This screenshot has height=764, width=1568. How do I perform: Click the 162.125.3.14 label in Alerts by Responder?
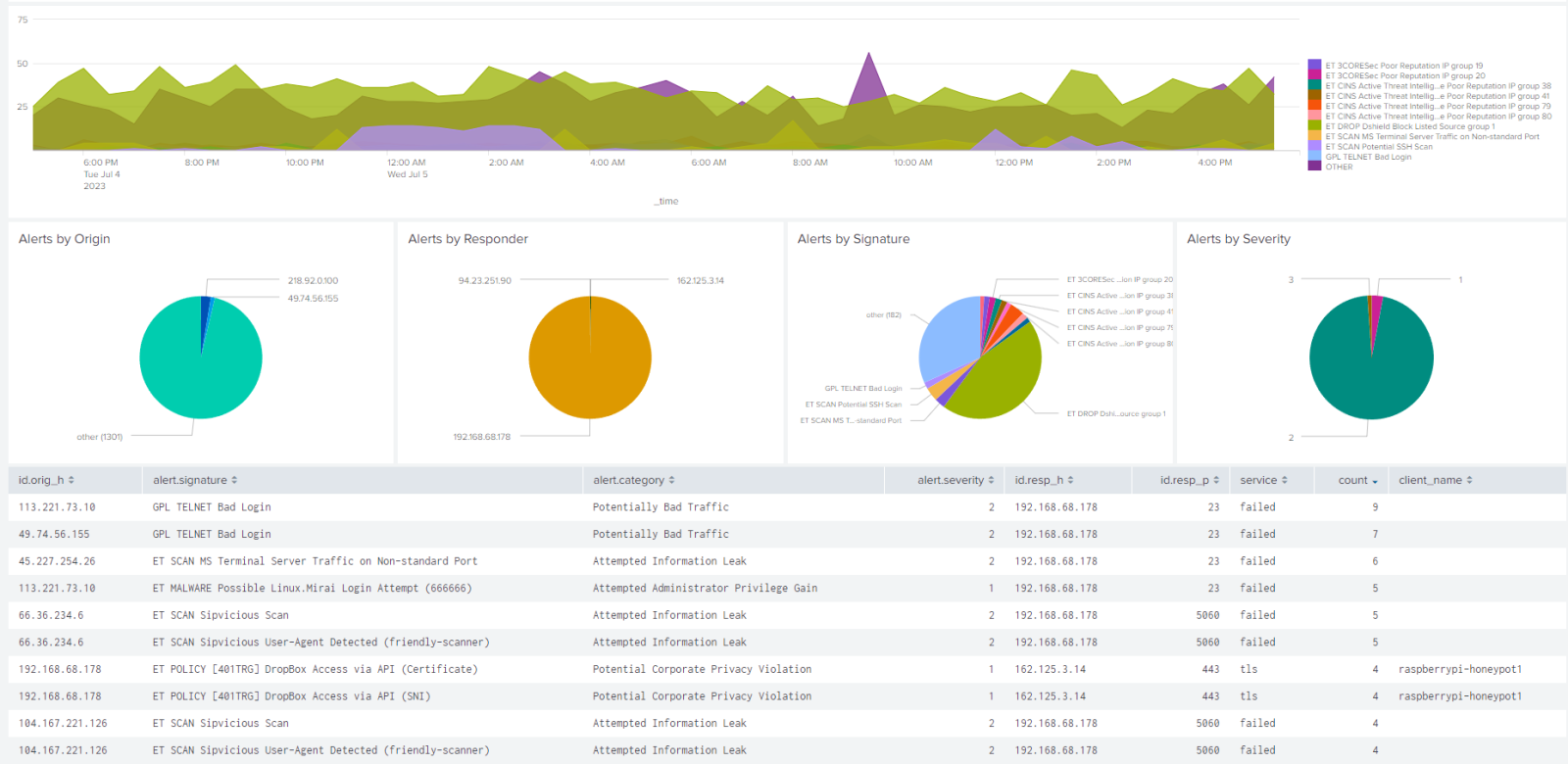(x=701, y=280)
